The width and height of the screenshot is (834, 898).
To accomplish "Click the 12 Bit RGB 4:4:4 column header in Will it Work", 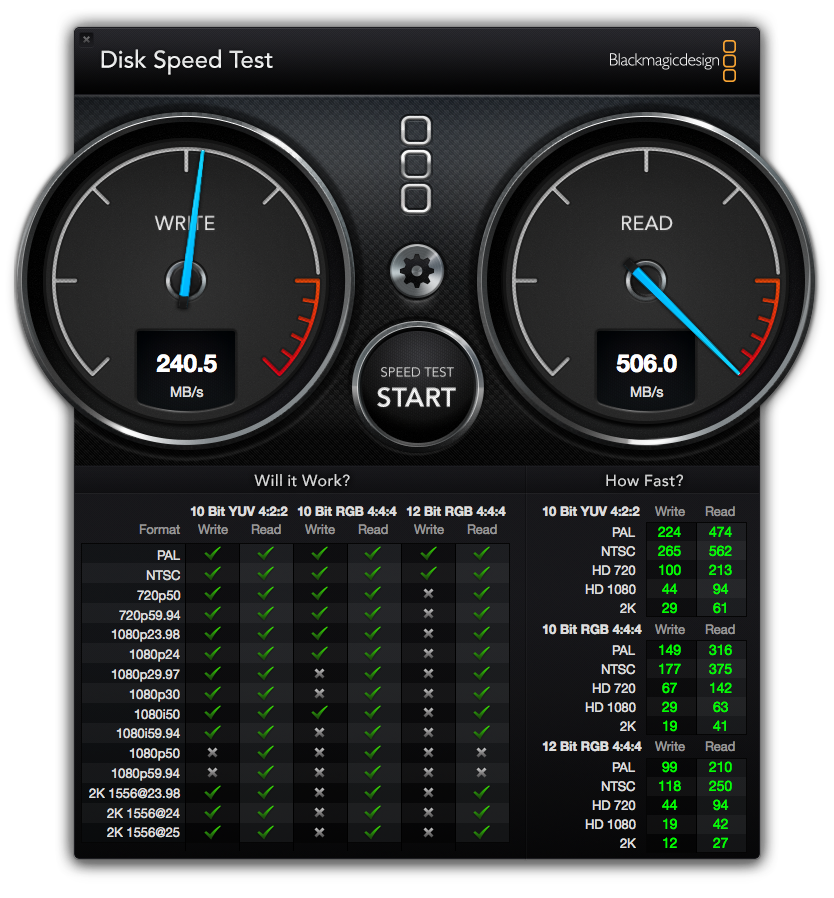I will pyautogui.click(x=455, y=511).
